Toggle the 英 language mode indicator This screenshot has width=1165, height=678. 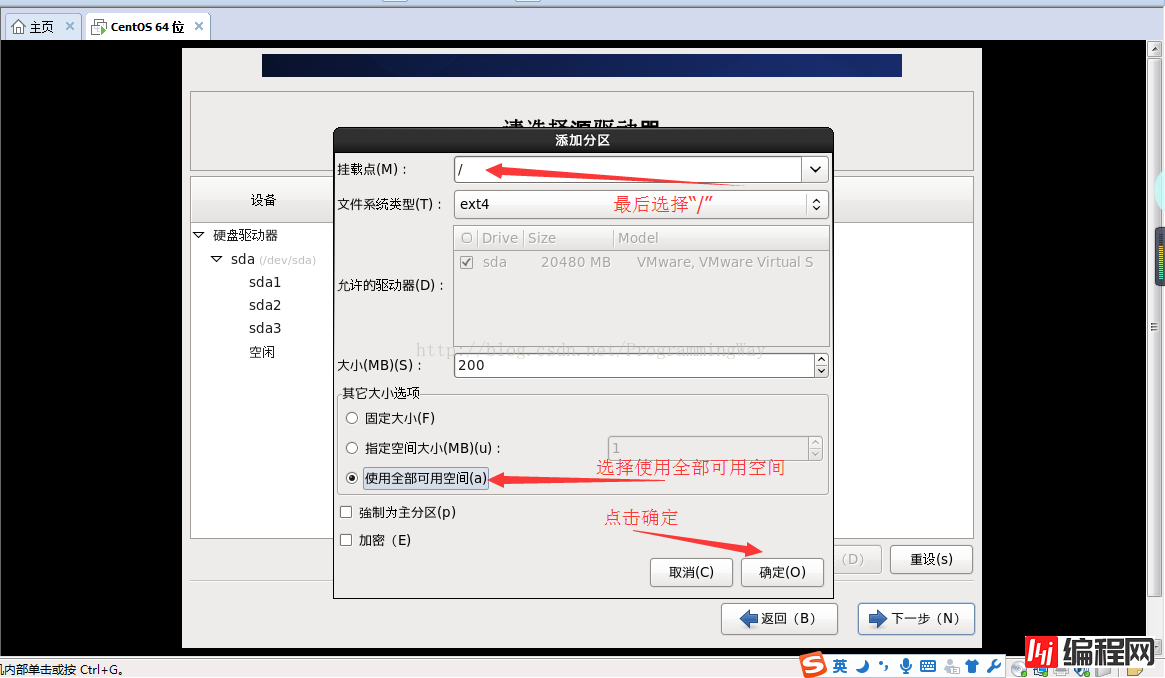point(840,666)
